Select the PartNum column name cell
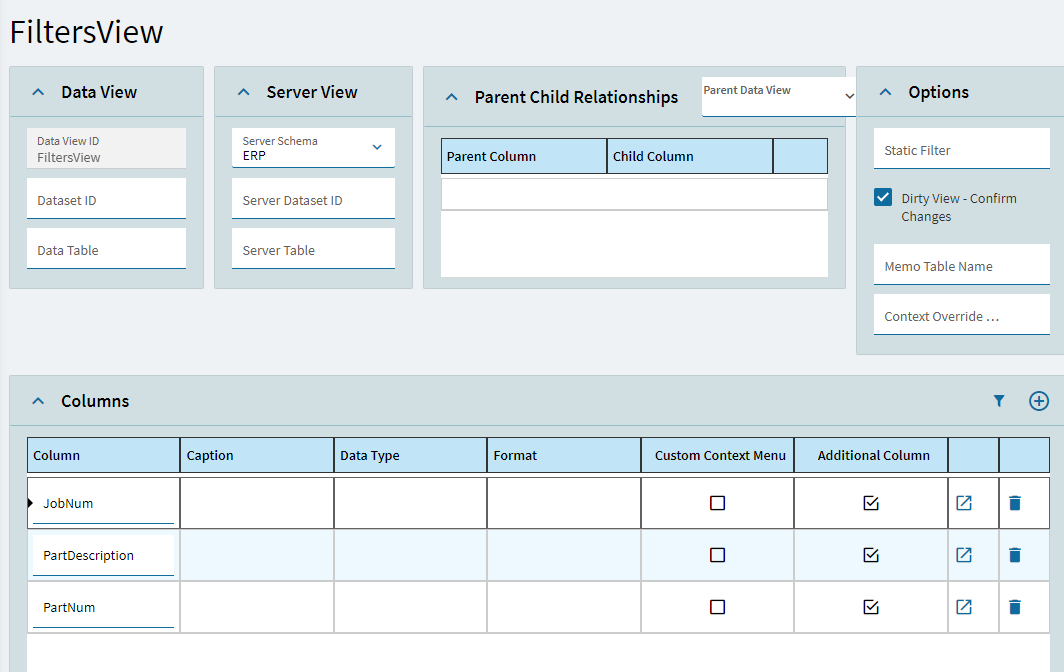Viewport: 1064px width, 672px height. point(103,607)
